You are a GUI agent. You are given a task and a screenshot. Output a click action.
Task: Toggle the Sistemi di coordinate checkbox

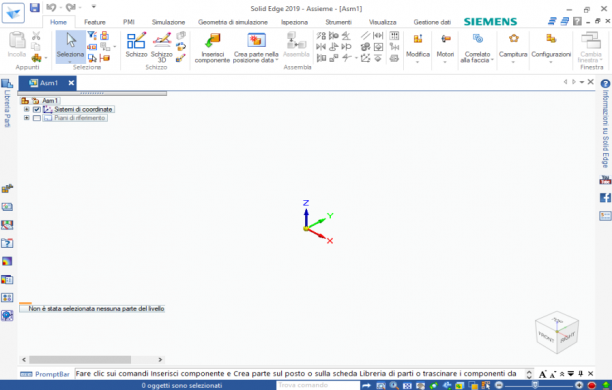(x=37, y=110)
